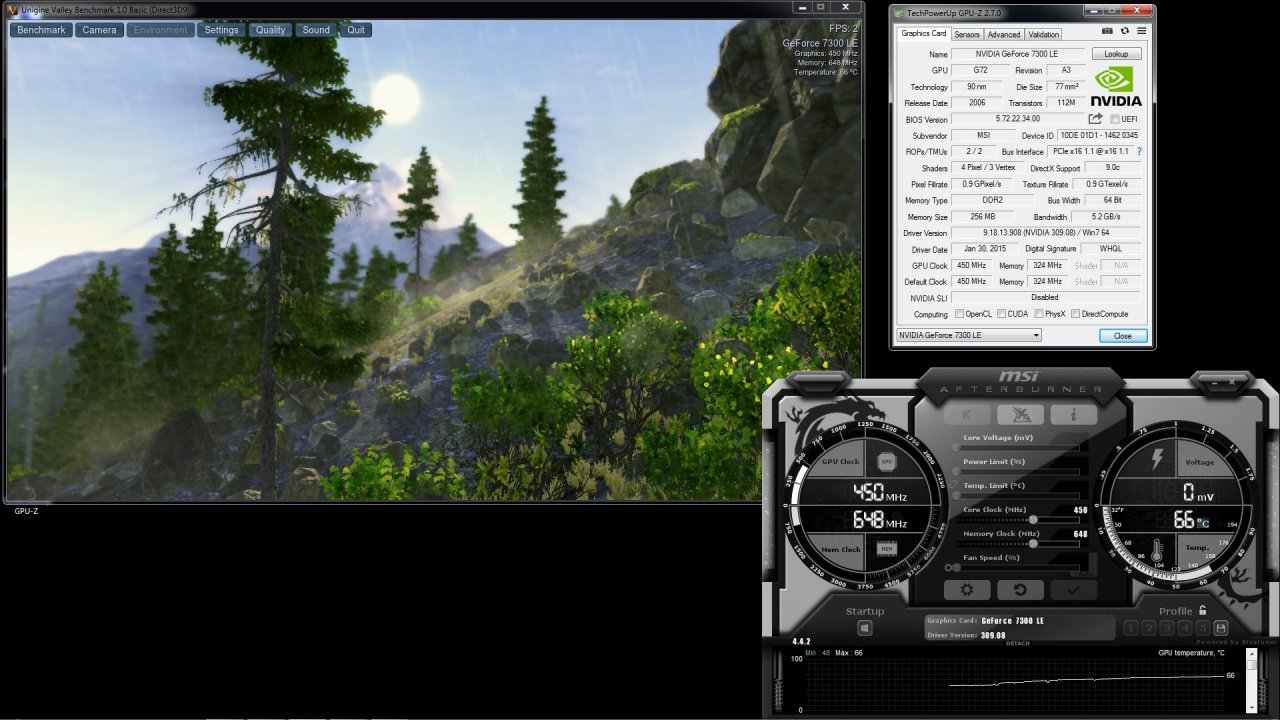Open the Quality dropdown in Valley
This screenshot has height=720, width=1280.
[270, 30]
